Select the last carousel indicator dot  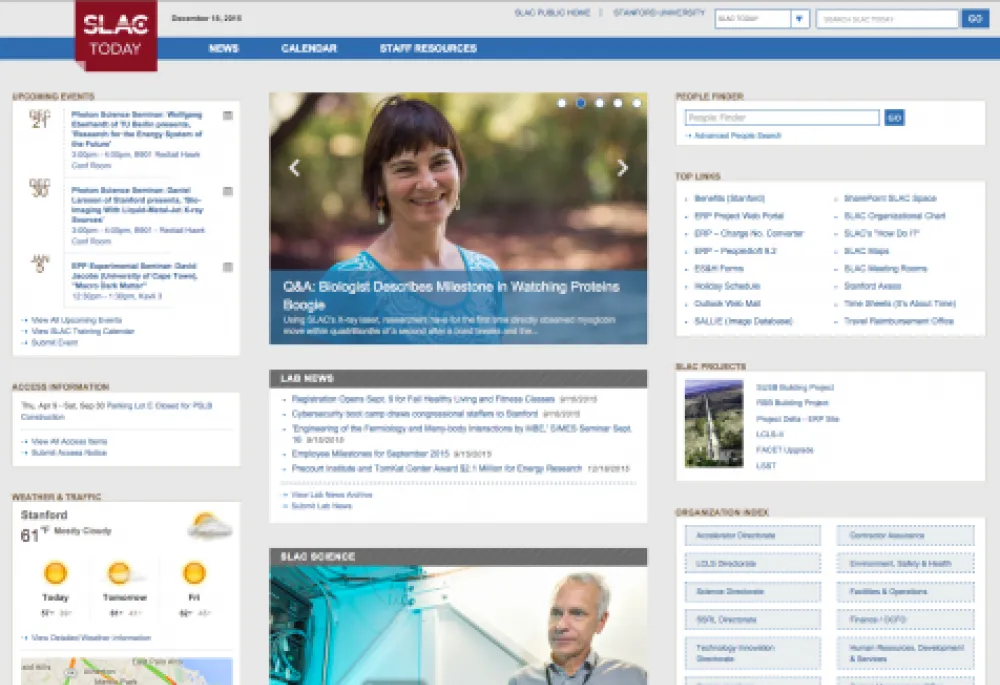[636, 103]
